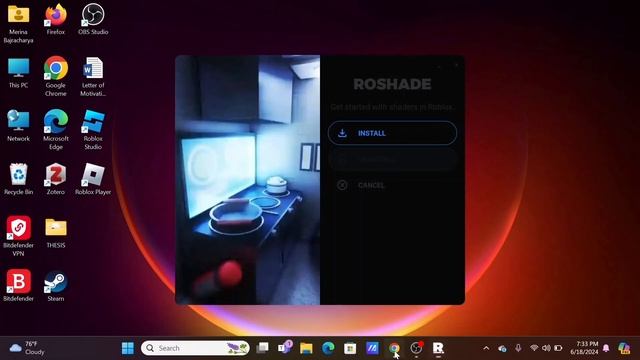
Task: Switch to OBS Studio in the taskbar
Action: click(416, 348)
